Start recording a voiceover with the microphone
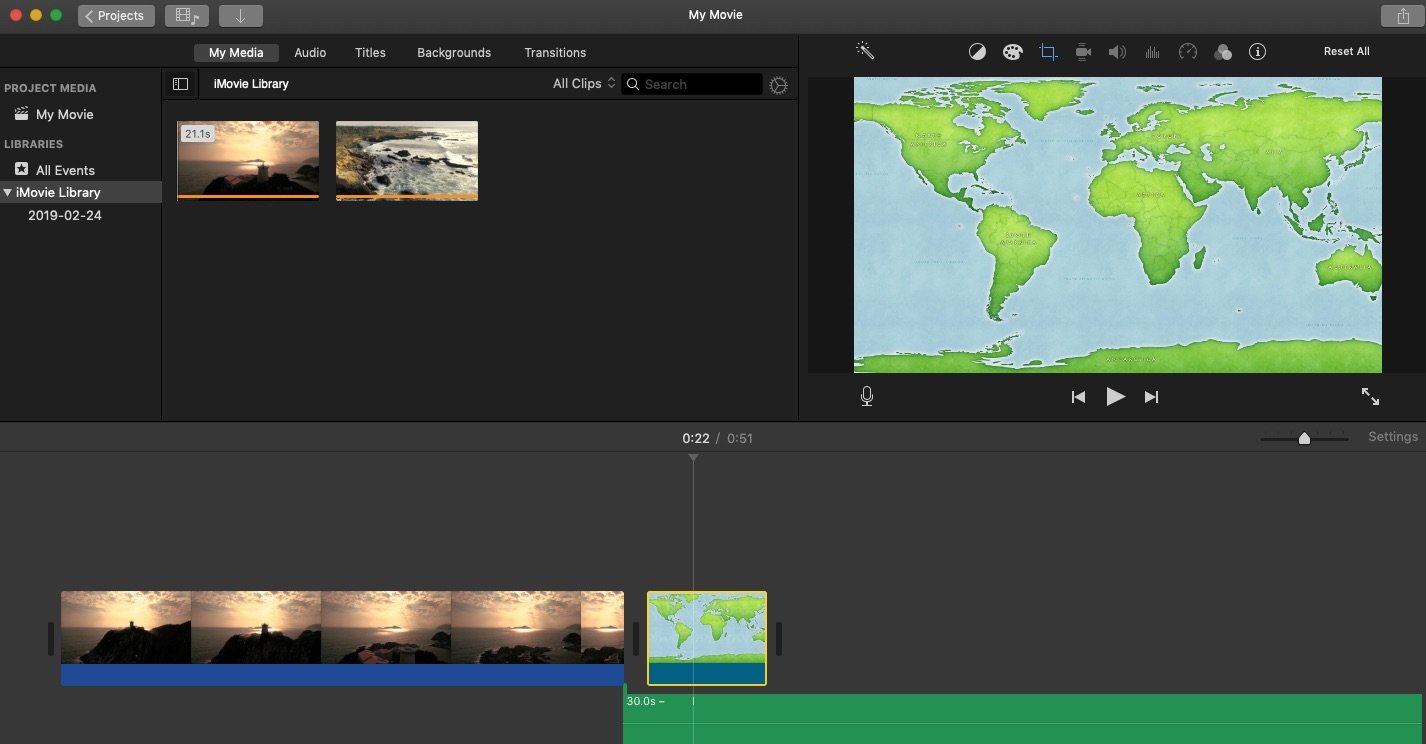Viewport: 1426px width, 744px height. point(866,396)
